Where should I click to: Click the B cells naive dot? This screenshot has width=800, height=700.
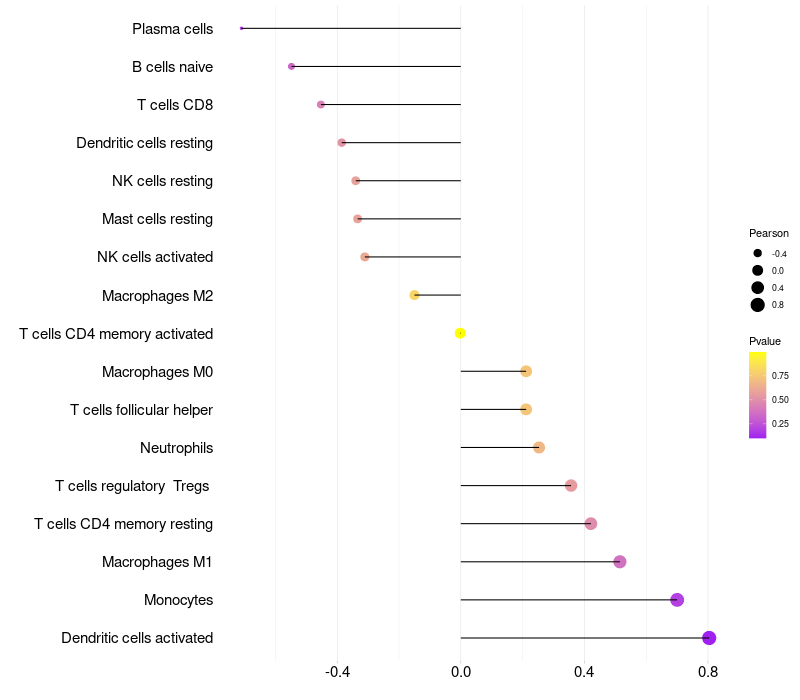[291, 66]
